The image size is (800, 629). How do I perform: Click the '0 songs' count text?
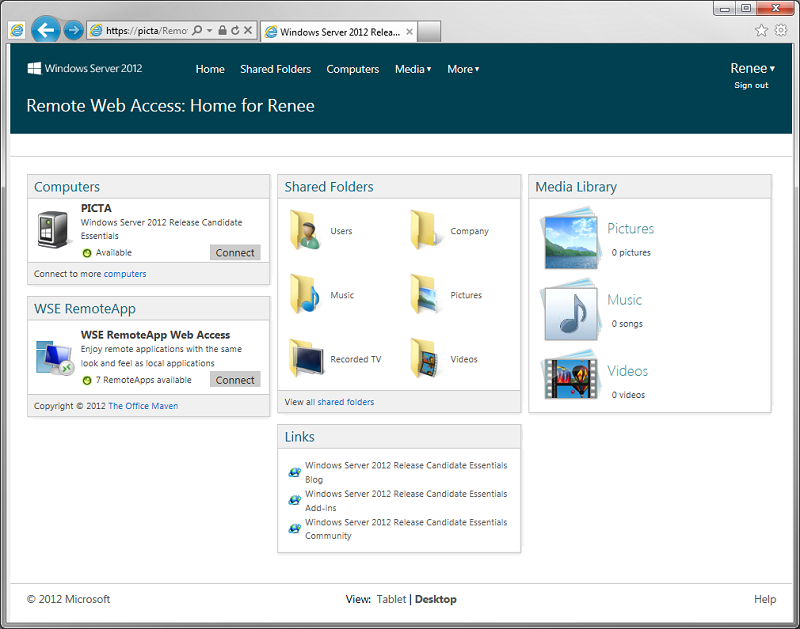627,324
